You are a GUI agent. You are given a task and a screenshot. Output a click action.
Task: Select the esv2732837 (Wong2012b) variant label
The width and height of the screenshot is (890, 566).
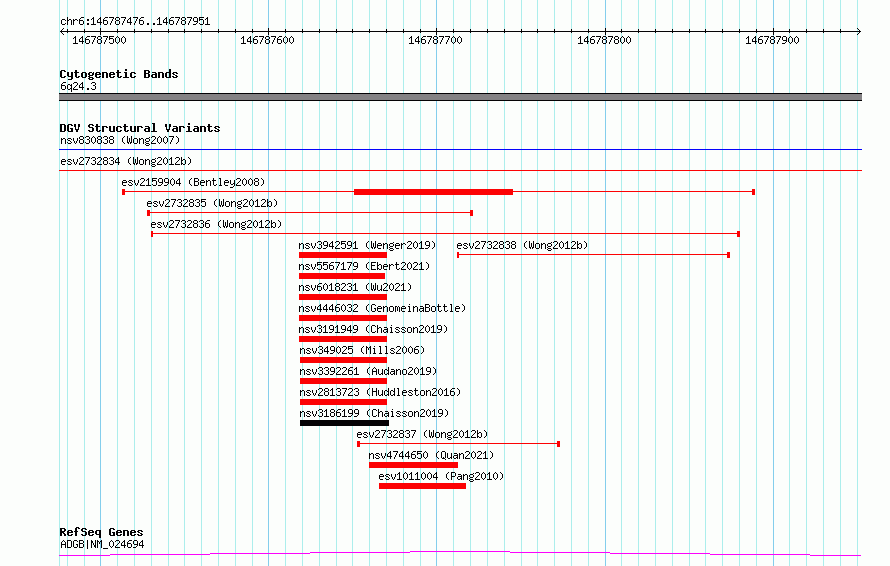tap(422, 434)
